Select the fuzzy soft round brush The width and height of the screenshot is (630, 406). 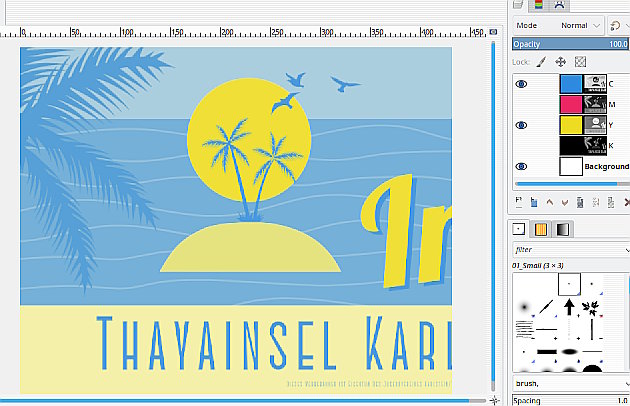tap(524, 308)
